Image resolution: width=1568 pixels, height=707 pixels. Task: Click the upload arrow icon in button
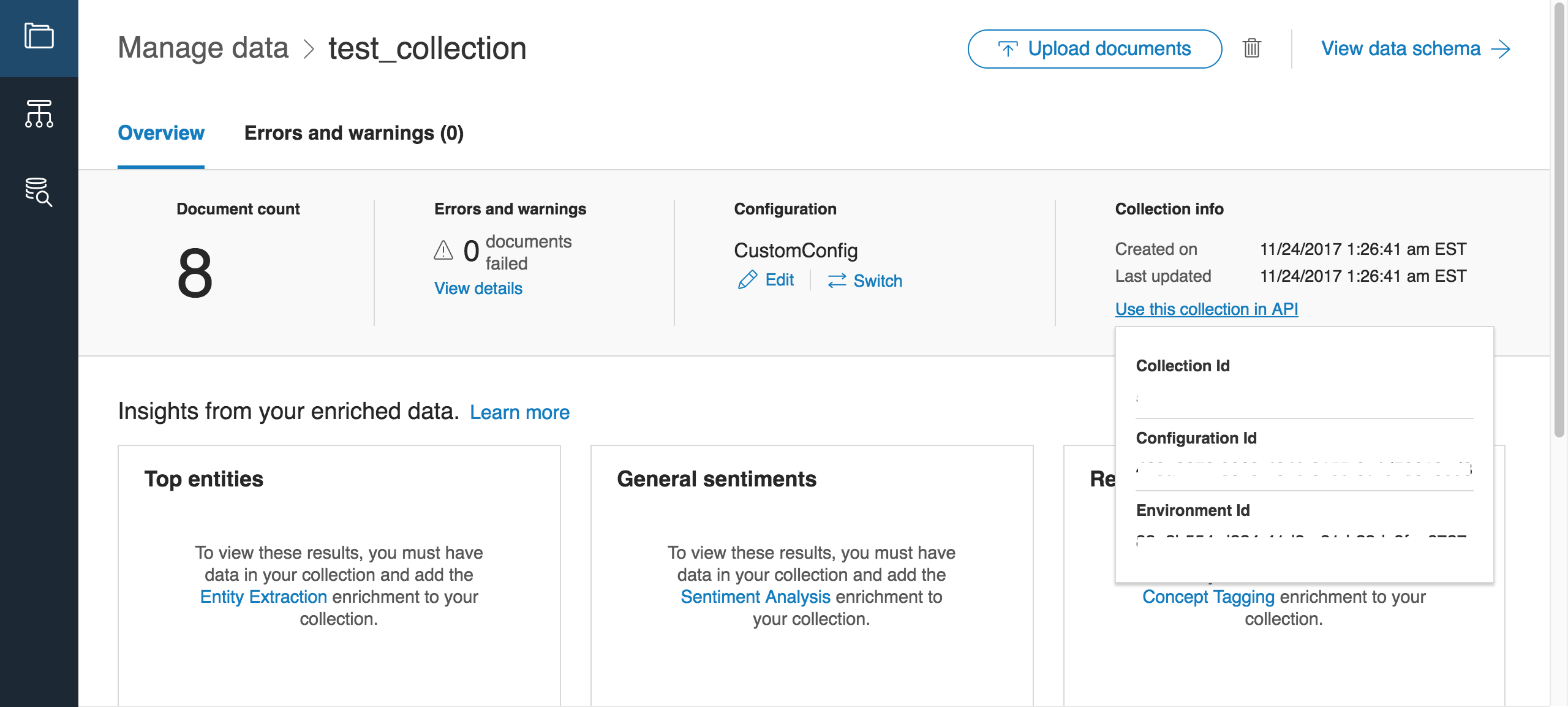click(x=1008, y=49)
